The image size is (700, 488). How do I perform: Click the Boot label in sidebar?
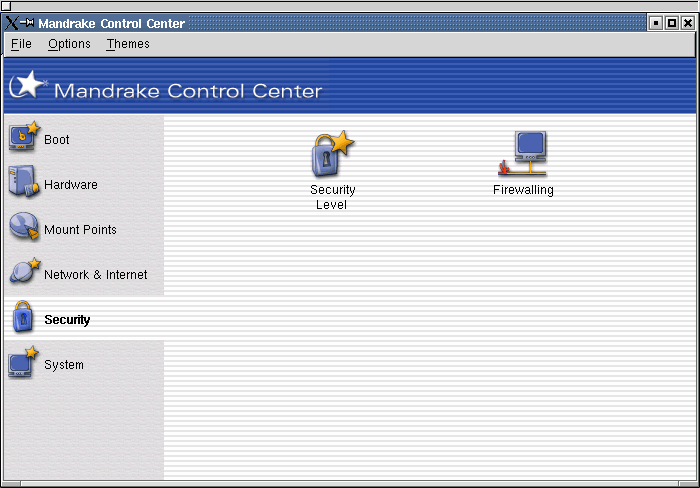(57, 140)
